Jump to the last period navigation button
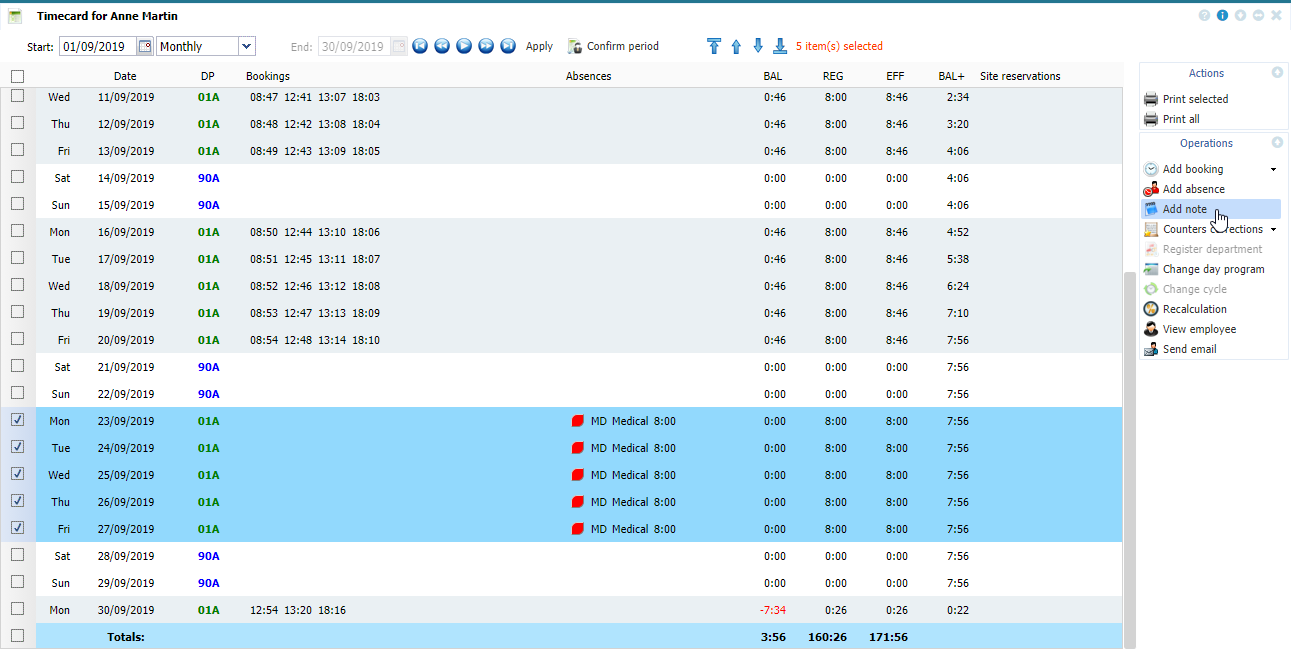This screenshot has width=1291, height=649. click(x=508, y=46)
